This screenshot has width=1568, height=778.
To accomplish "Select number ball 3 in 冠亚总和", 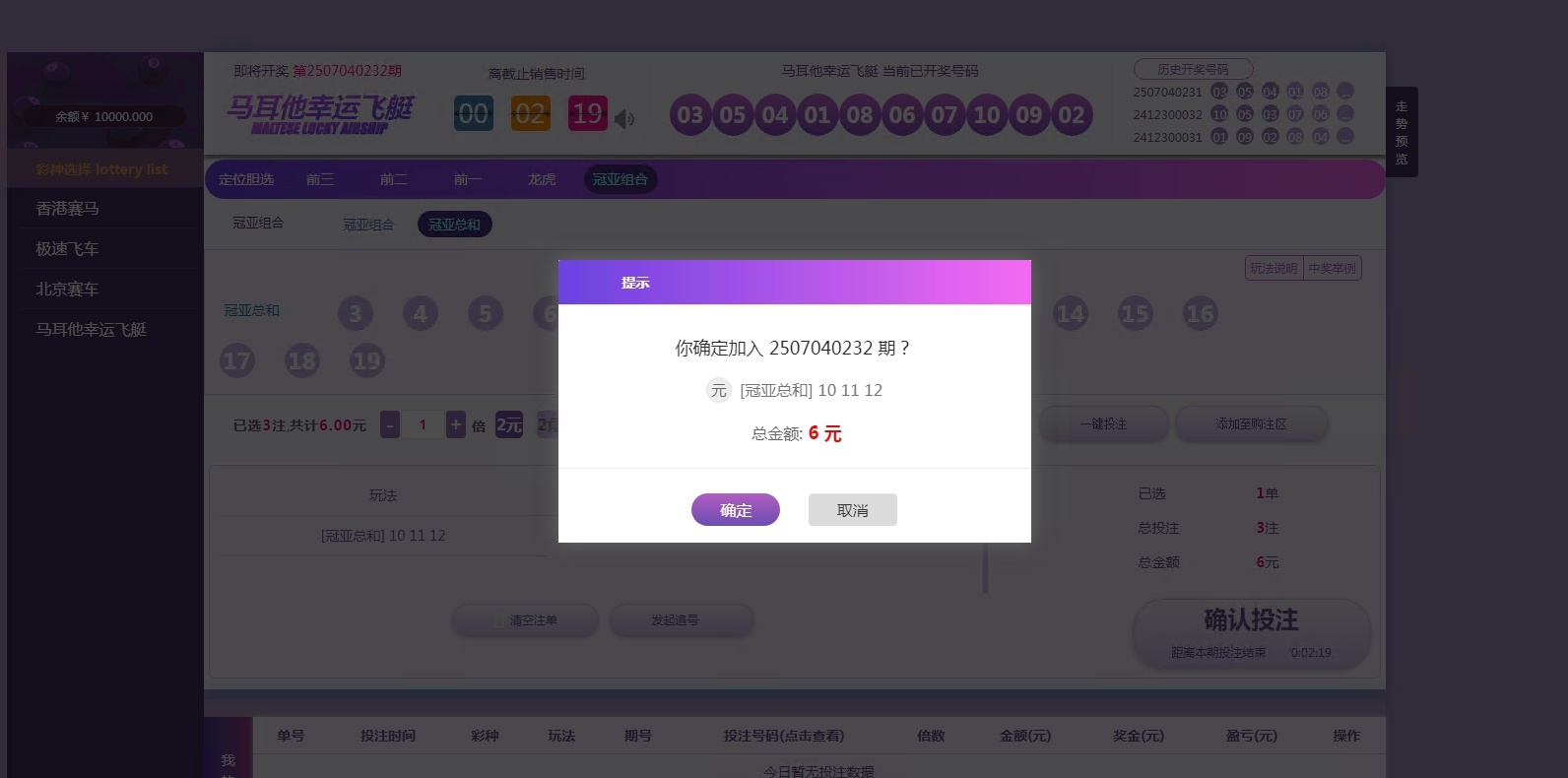I will (x=356, y=314).
